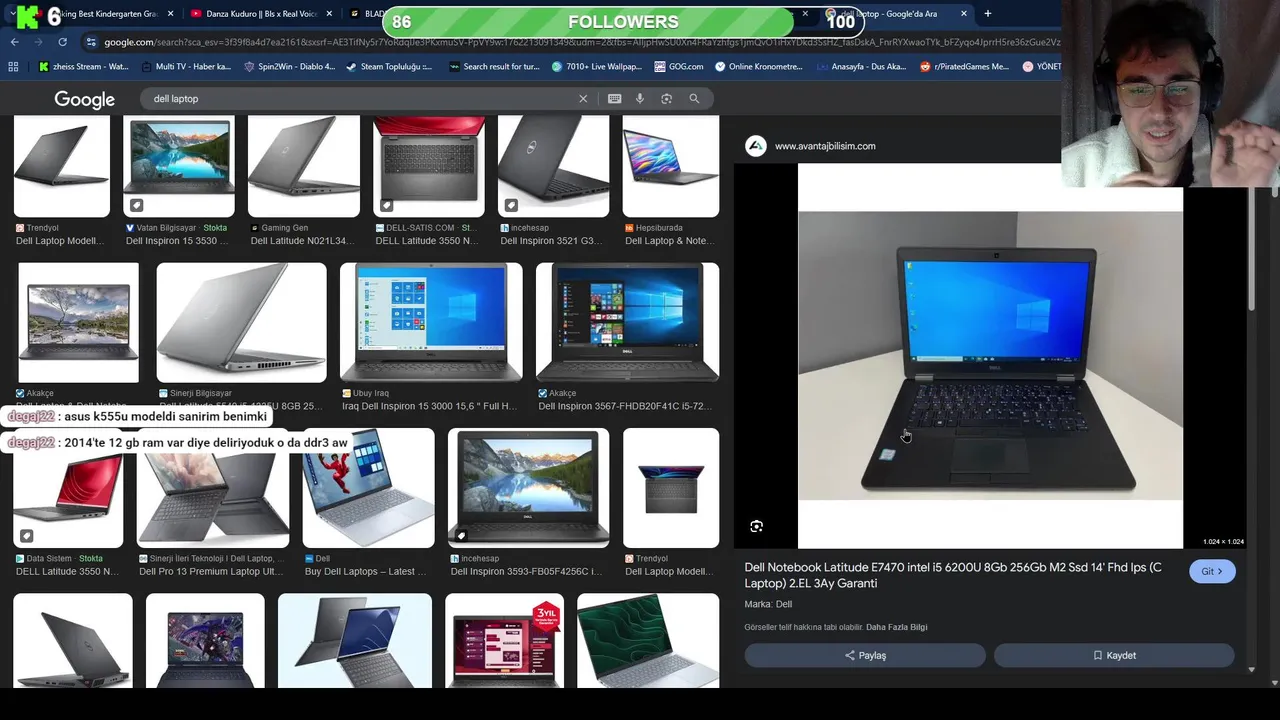1280x720 pixels.
Task: Open Akakçe Dell Inspiron 3567-FHDB20F41C thumbnail
Action: point(627,322)
